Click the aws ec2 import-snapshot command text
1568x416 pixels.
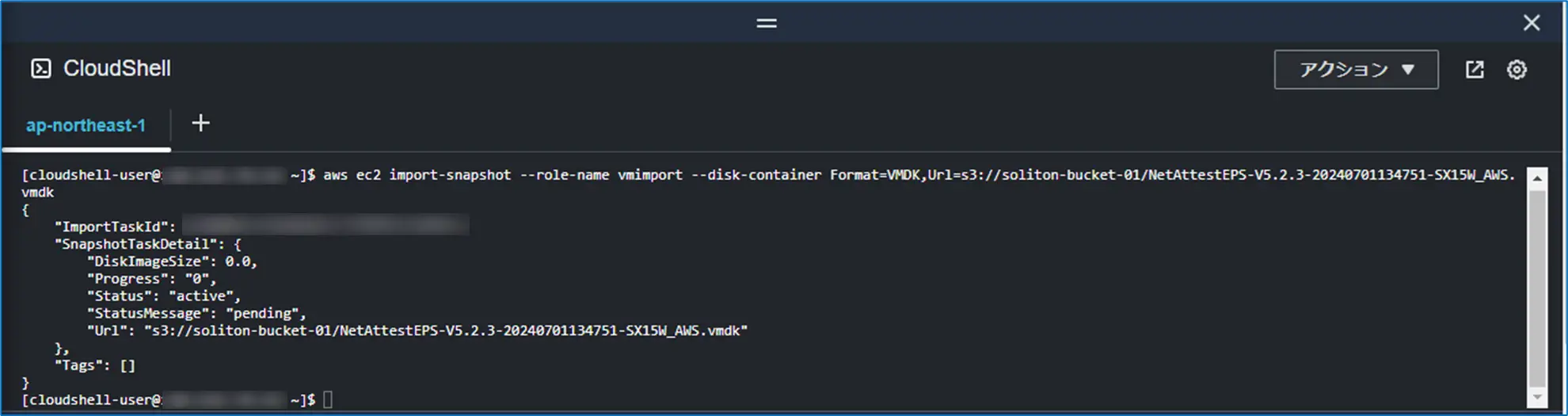click(417, 175)
